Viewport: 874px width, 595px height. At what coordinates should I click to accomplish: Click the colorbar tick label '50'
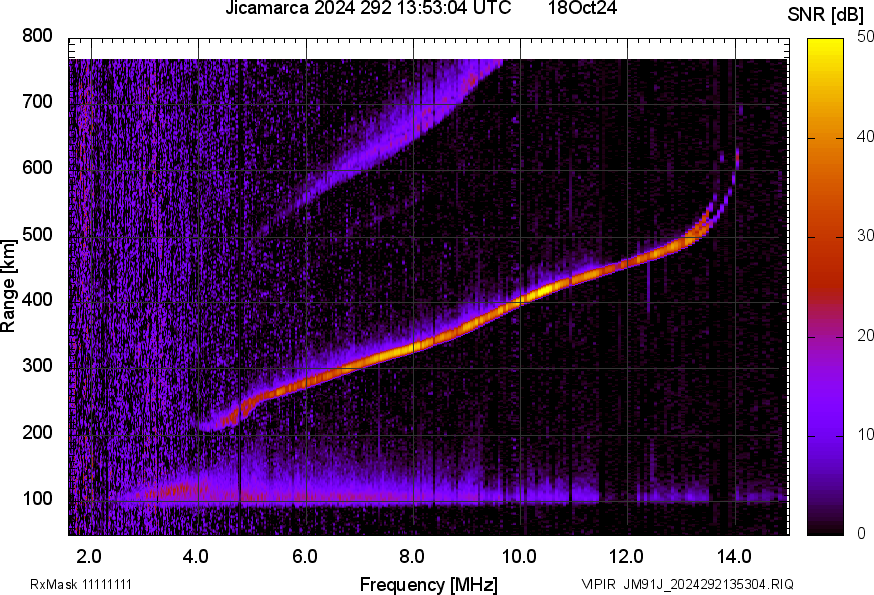(865, 37)
